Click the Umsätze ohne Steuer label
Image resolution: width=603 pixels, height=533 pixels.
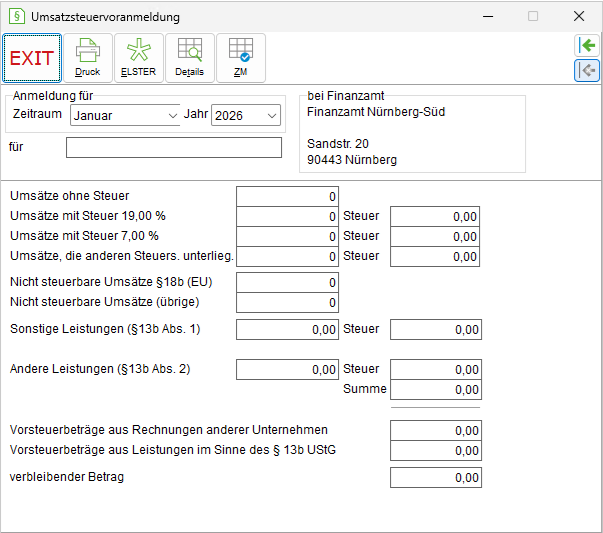(x=70, y=196)
